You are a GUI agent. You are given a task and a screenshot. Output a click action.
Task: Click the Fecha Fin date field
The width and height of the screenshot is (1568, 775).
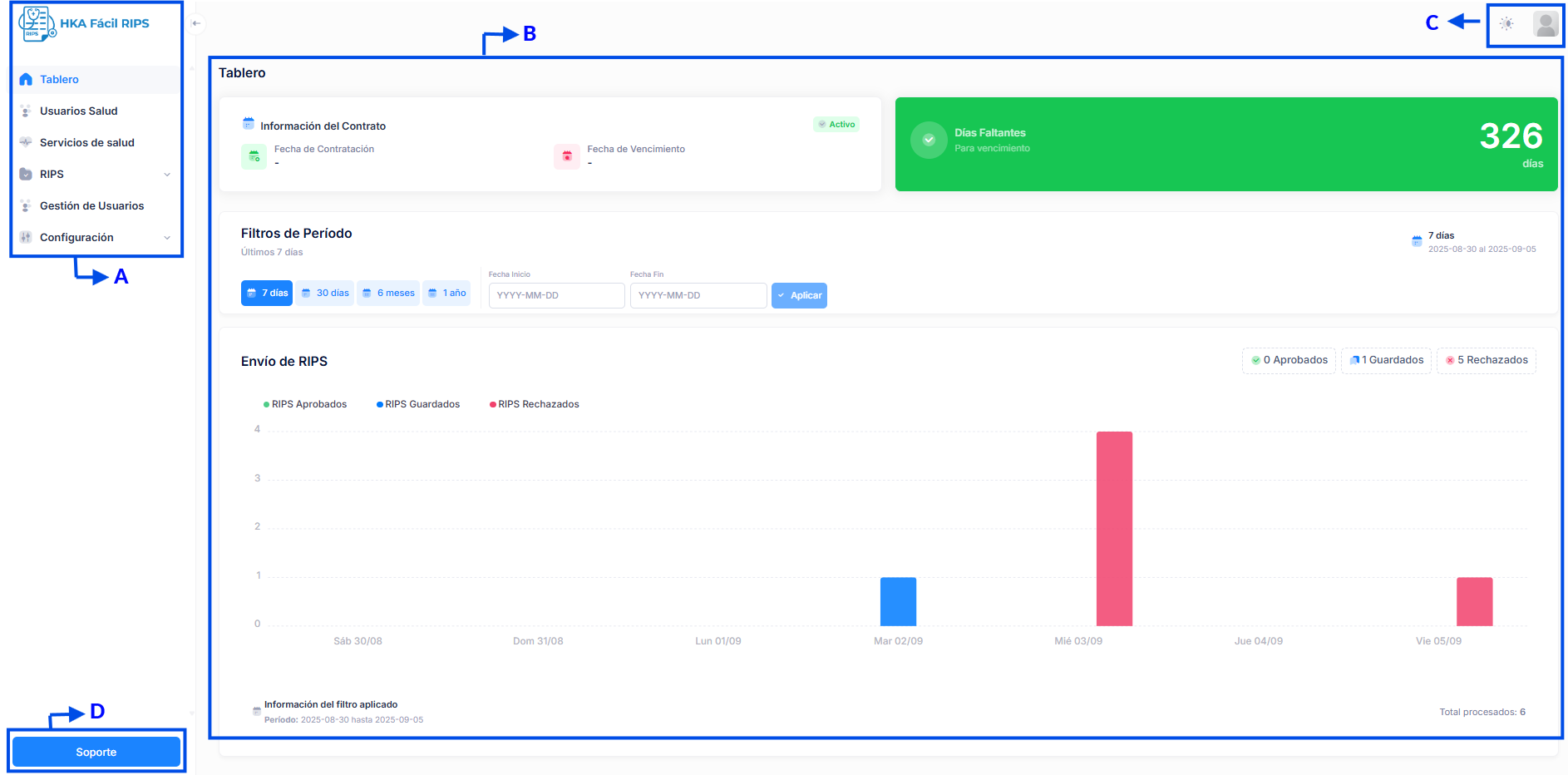point(698,296)
